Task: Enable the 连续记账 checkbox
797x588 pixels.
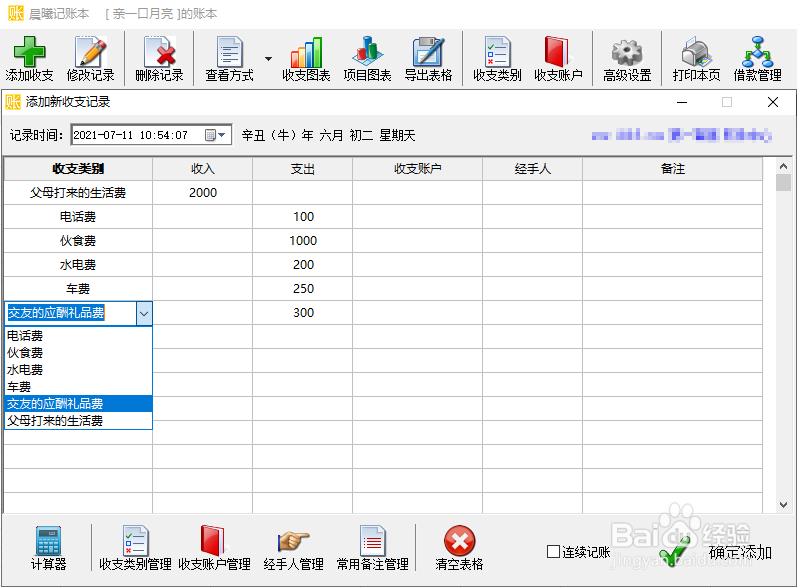Action: coord(553,552)
